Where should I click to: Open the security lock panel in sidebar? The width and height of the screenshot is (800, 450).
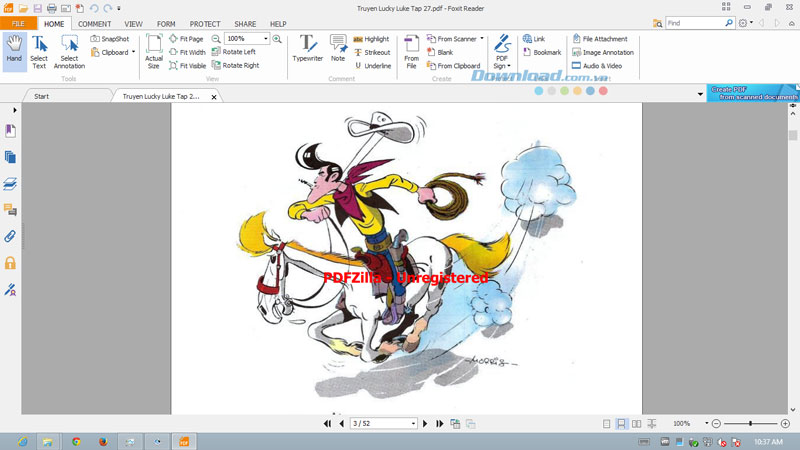click(10, 263)
